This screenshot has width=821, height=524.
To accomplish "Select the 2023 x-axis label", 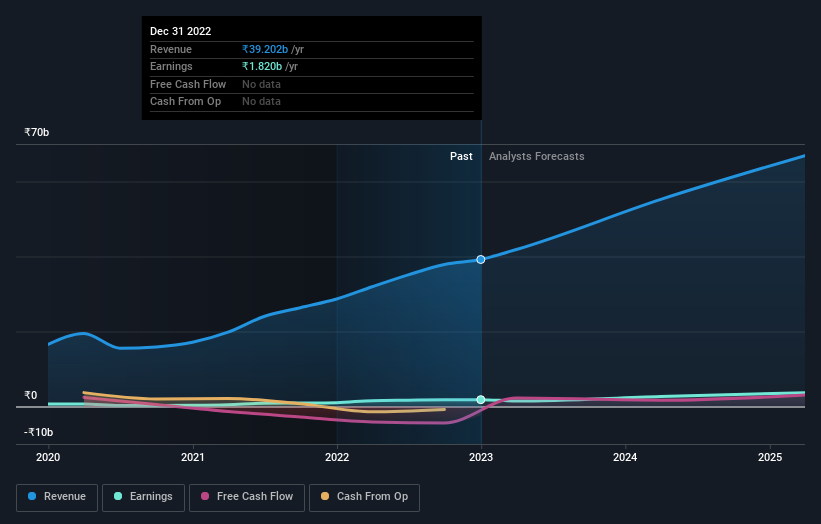I will click(x=481, y=457).
